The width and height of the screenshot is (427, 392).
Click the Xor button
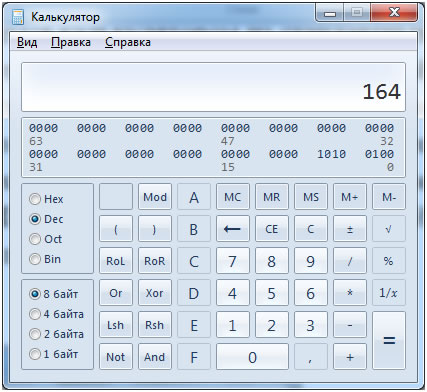click(x=155, y=293)
